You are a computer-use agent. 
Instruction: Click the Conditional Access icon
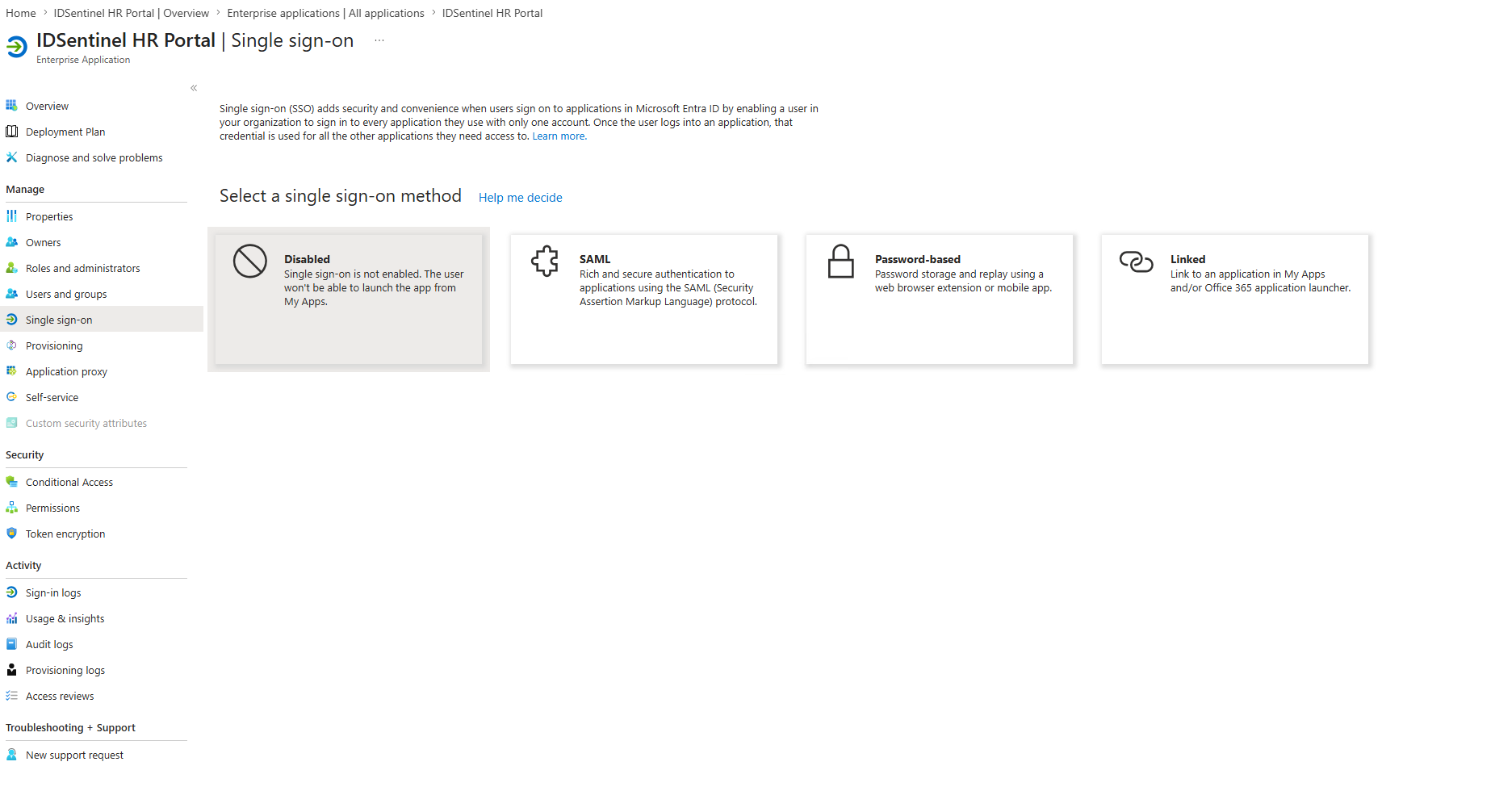point(11,482)
